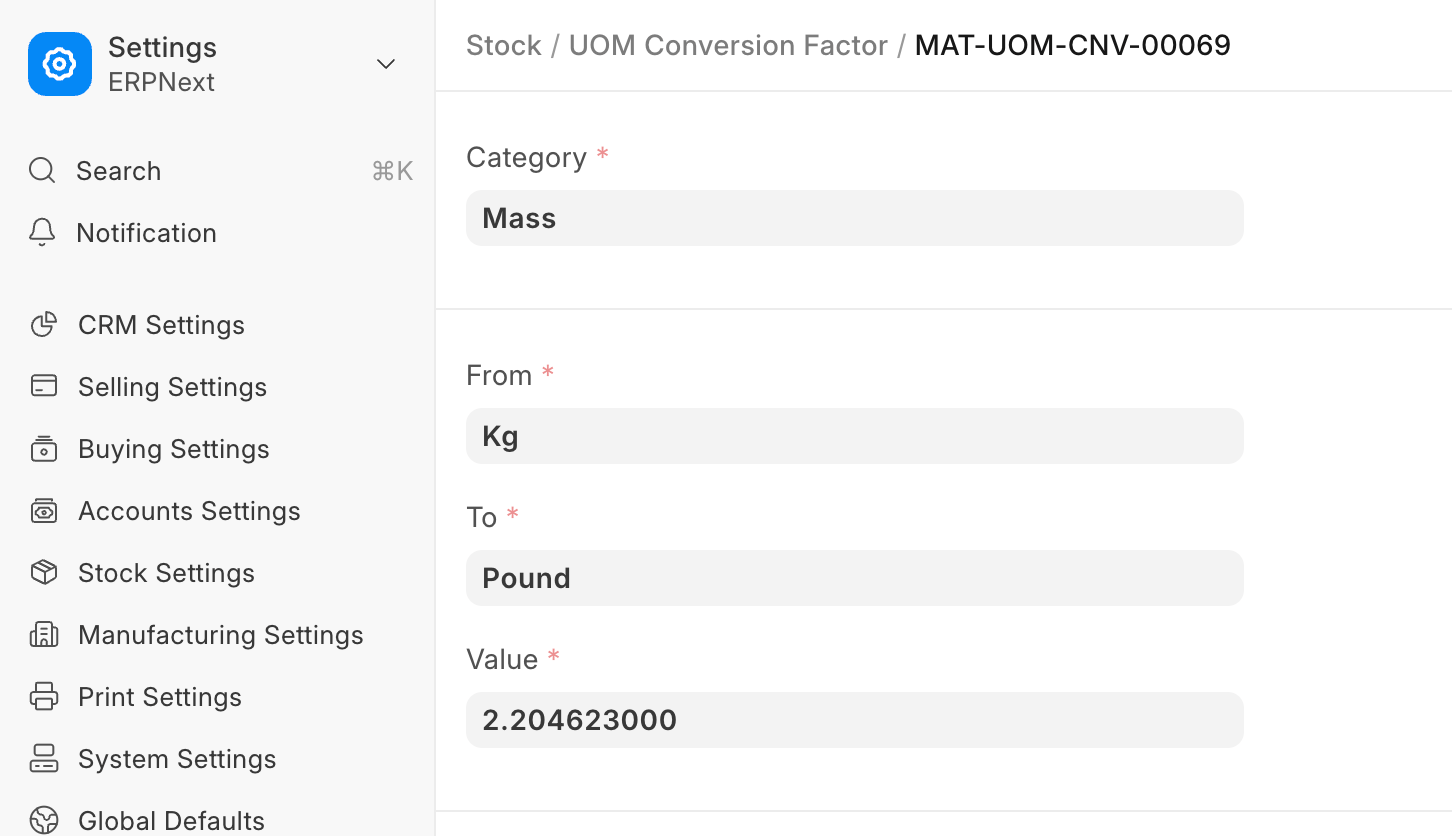Click the Manufacturing Settings building icon
The width and height of the screenshot is (1452, 836).
tap(44, 635)
